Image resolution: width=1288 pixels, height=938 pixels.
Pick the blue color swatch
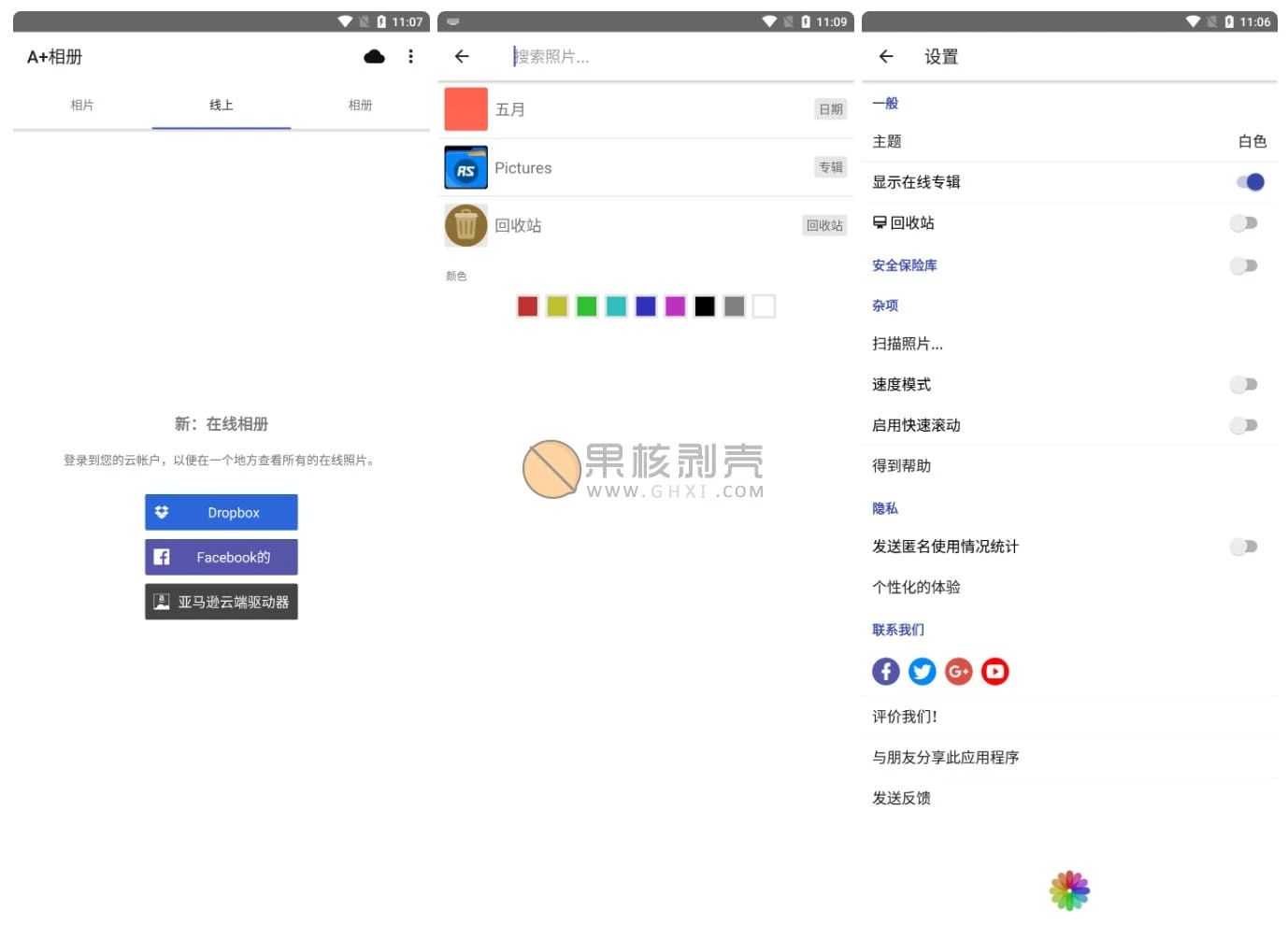click(x=646, y=306)
